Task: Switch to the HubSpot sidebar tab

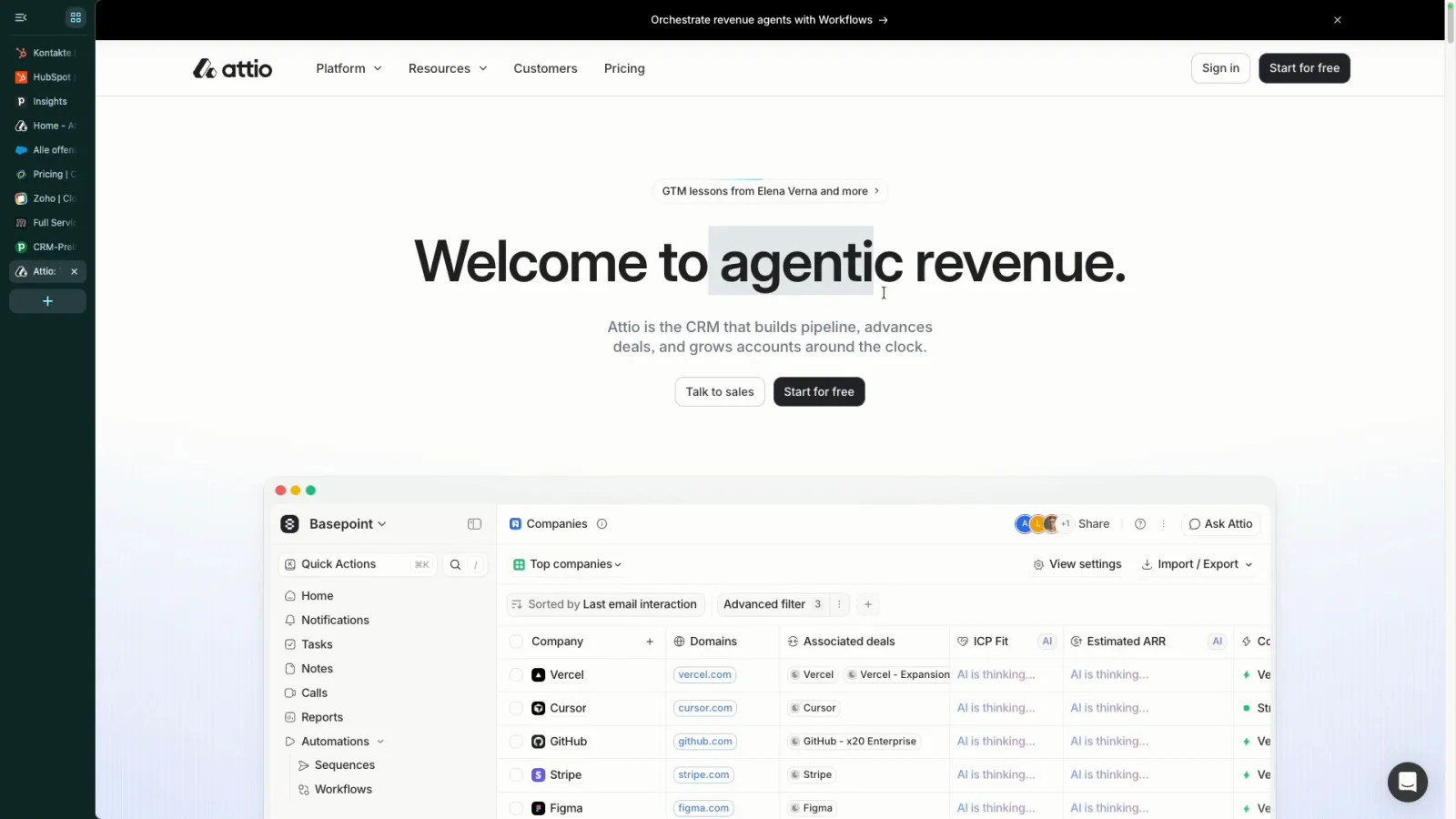Action: pos(47,77)
